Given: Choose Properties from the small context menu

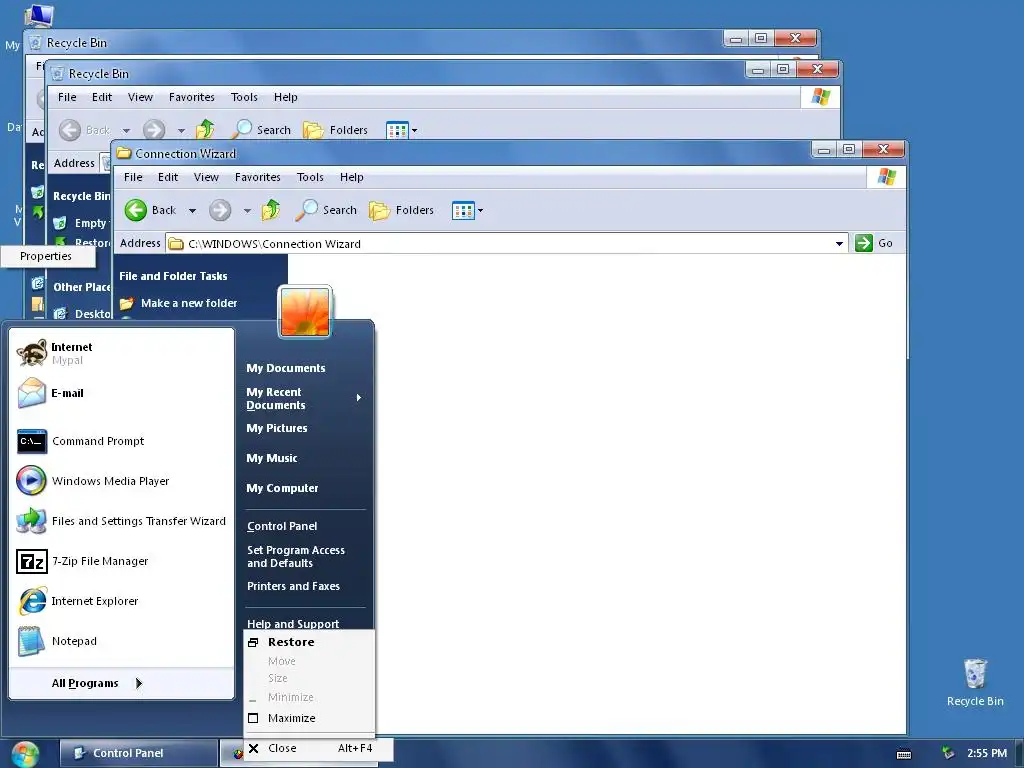Looking at the screenshot, I should [x=48, y=256].
